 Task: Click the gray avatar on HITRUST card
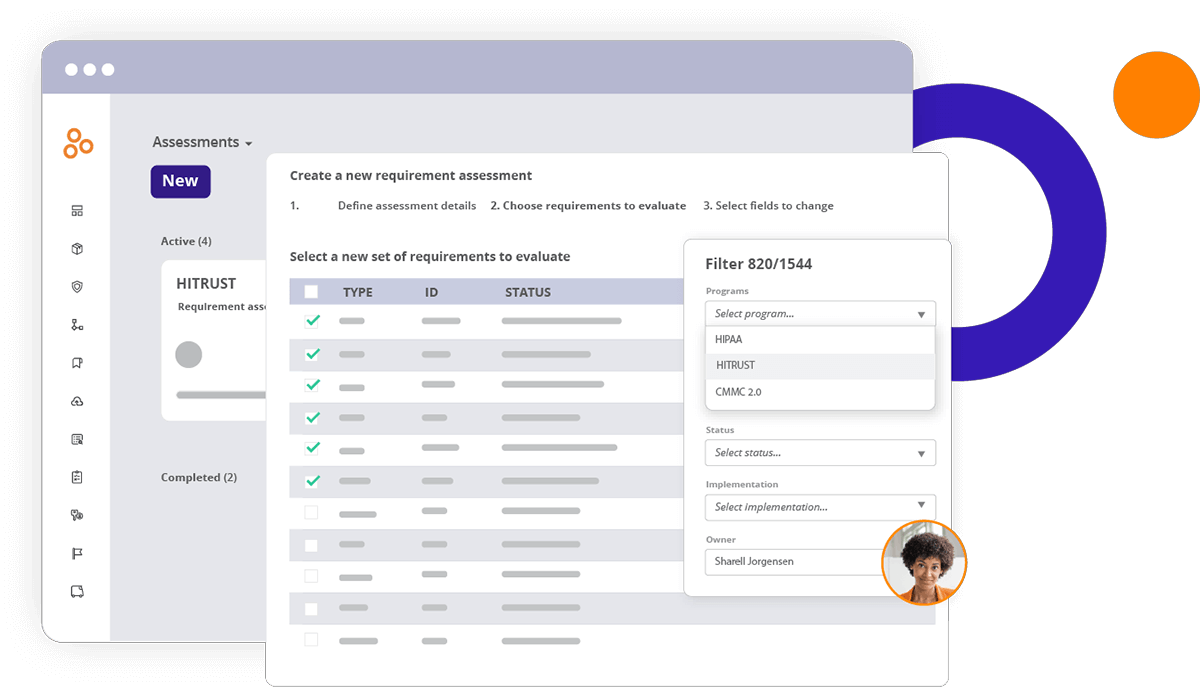tap(188, 354)
